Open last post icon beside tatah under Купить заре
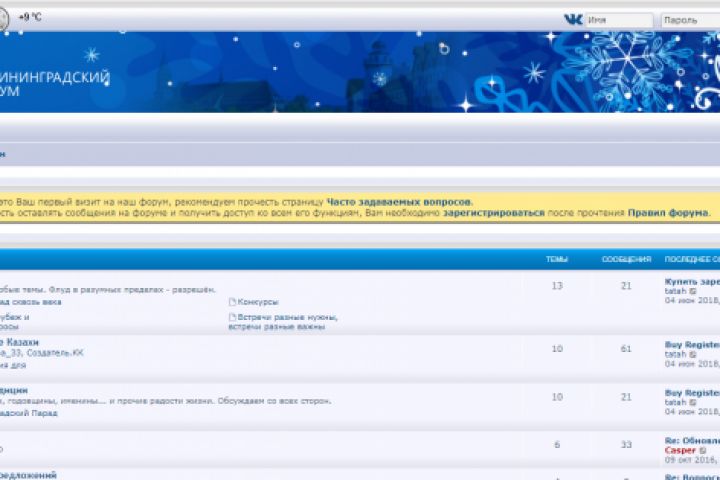 coord(693,291)
